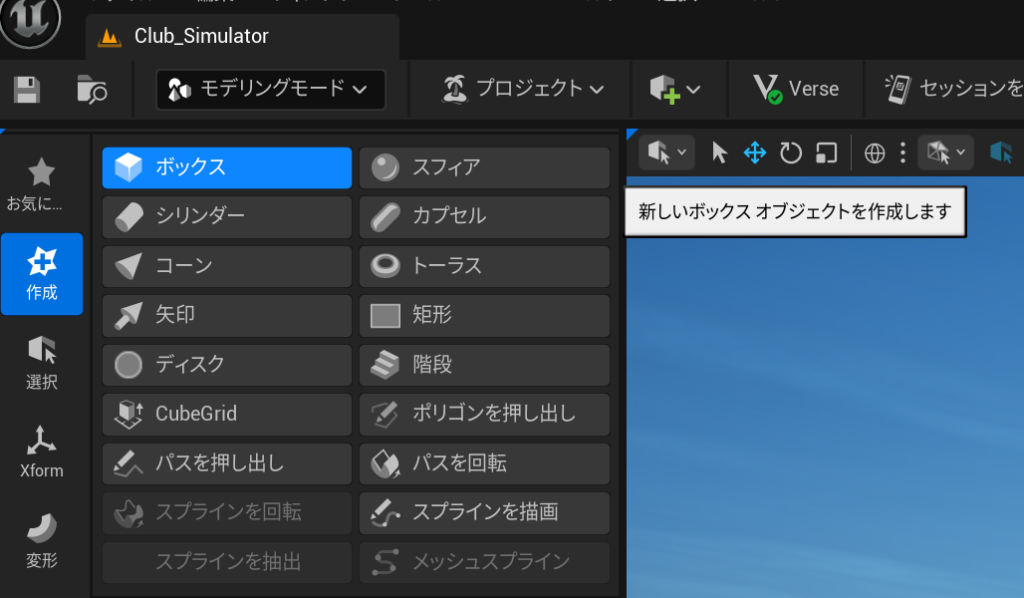The width and height of the screenshot is (1024, 598).
Task: Select the scale gizmo tool
Action: point(826,153)
